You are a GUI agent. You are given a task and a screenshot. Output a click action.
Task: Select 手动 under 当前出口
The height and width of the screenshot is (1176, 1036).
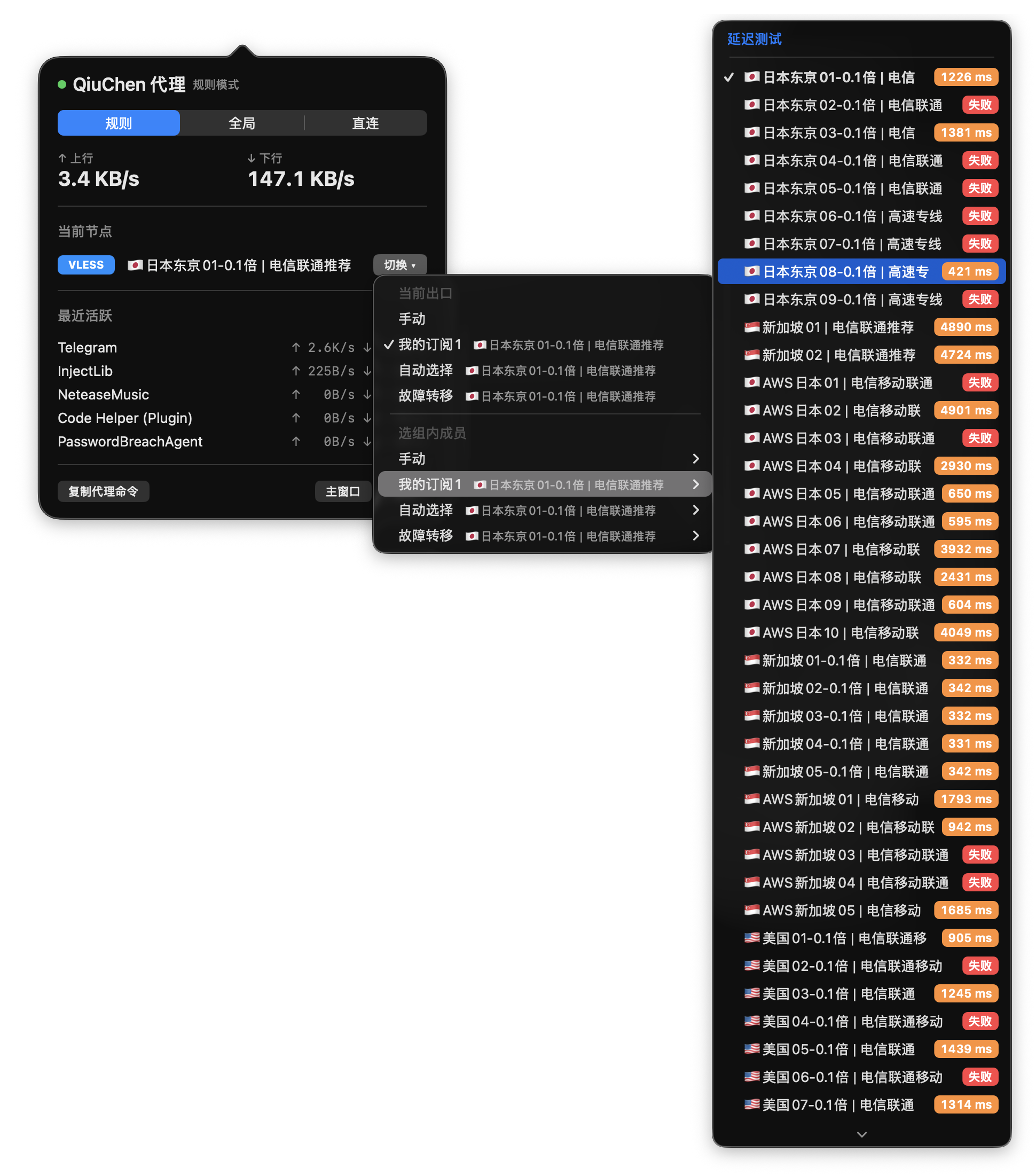(x=543, y=319)
